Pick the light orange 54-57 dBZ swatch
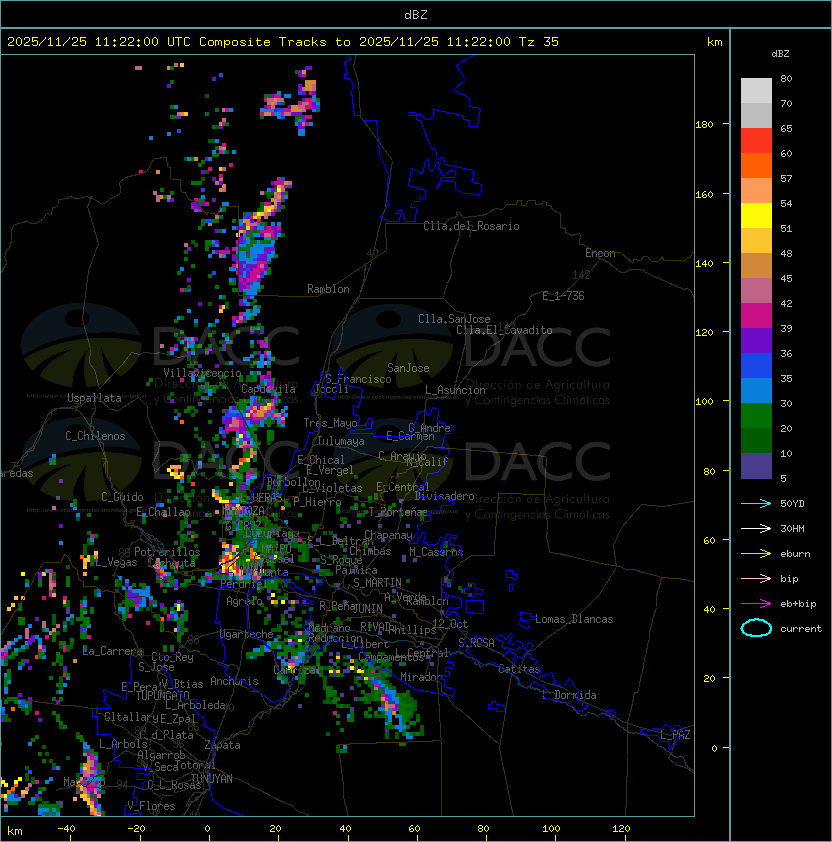 pos(756,191)
